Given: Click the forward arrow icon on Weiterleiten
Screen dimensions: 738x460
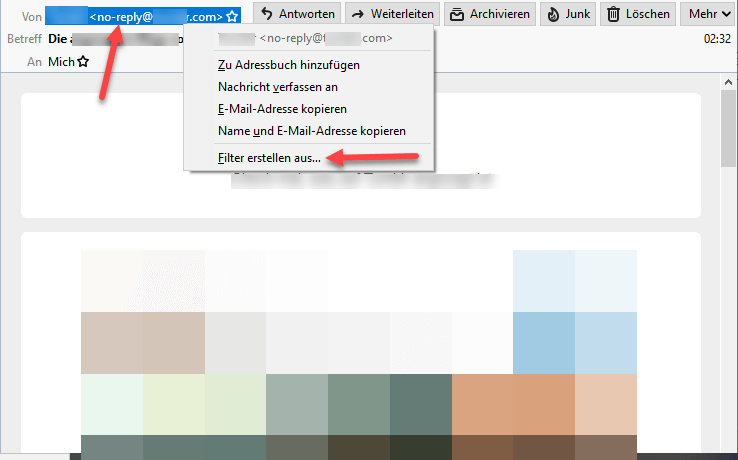Looking at the screenshot, I should tap(358, 15).
